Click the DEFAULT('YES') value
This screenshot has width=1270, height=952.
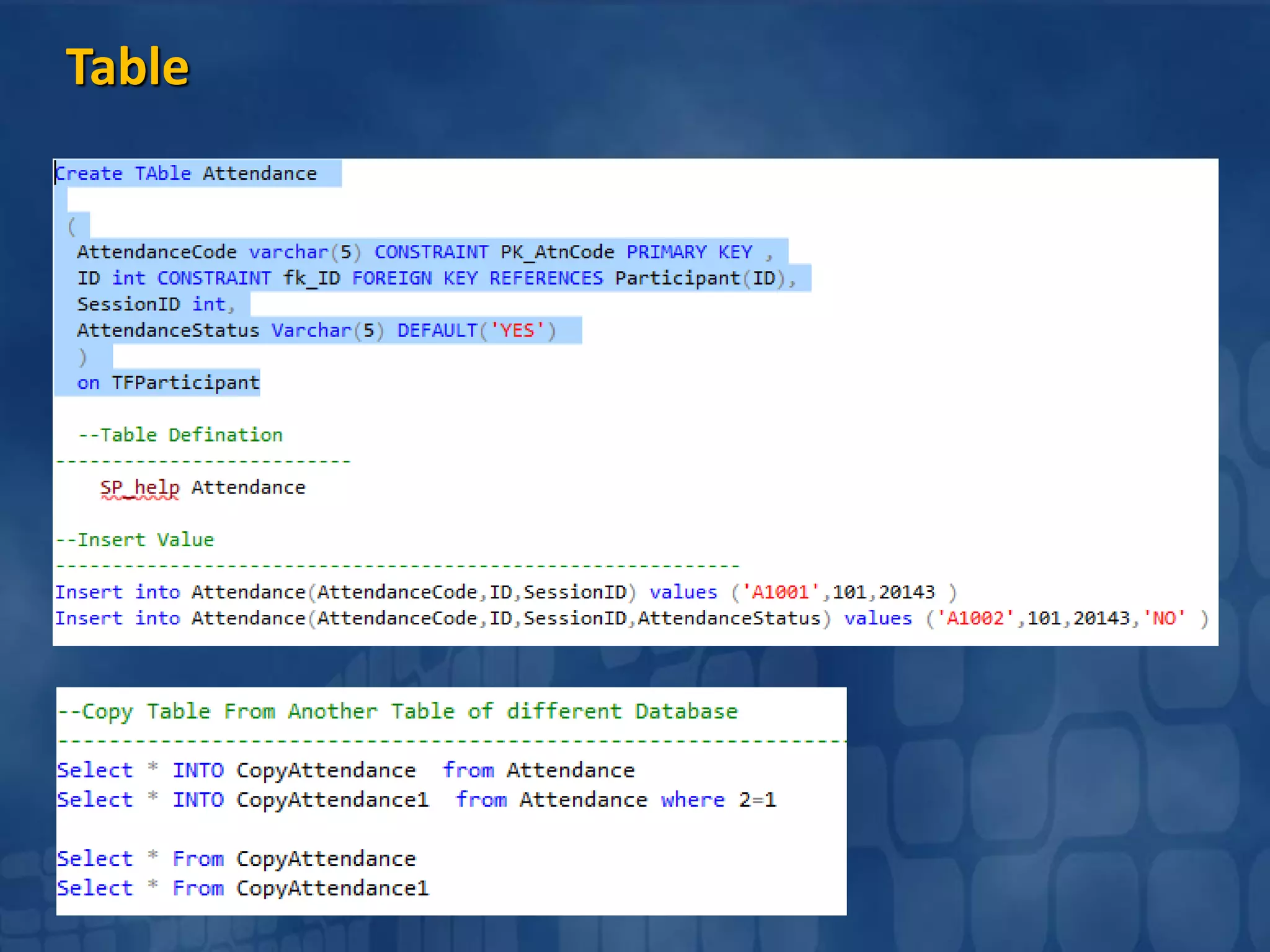[476, 330]
